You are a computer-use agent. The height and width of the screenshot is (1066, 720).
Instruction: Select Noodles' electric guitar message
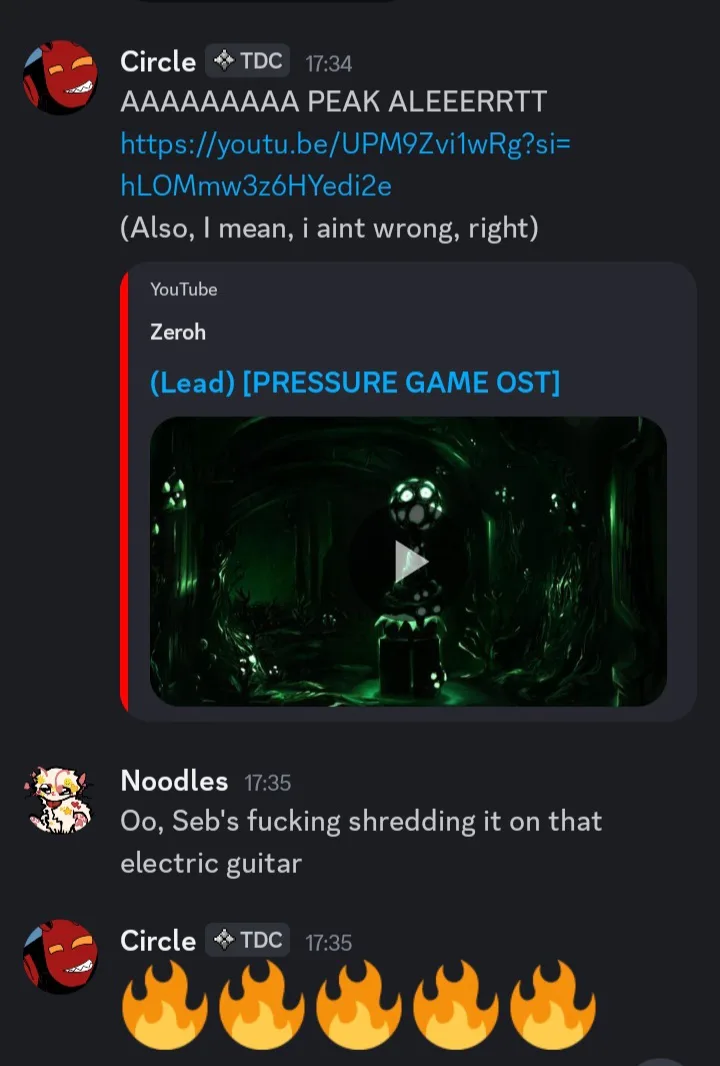coord(361,842)
